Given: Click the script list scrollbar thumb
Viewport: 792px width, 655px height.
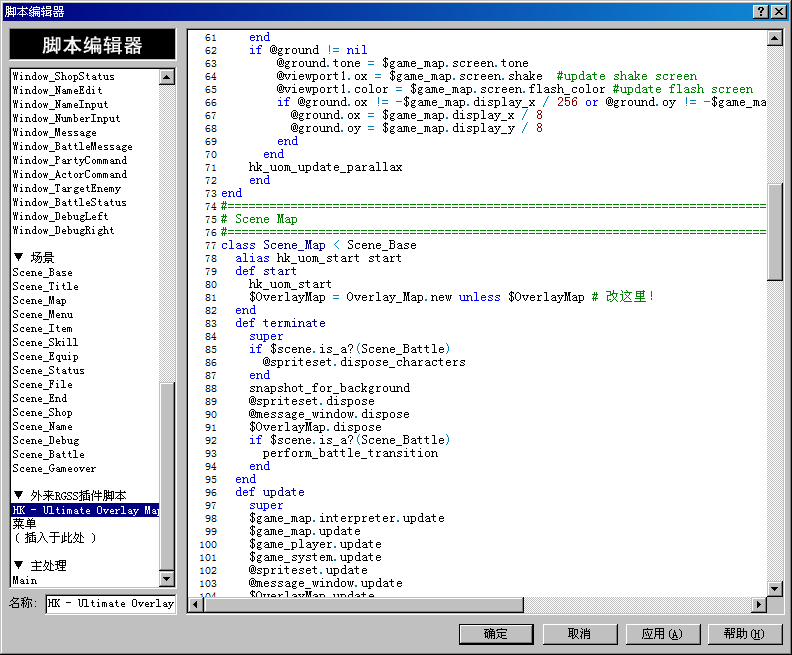Looking at the screenshot, I should point(167,476).
